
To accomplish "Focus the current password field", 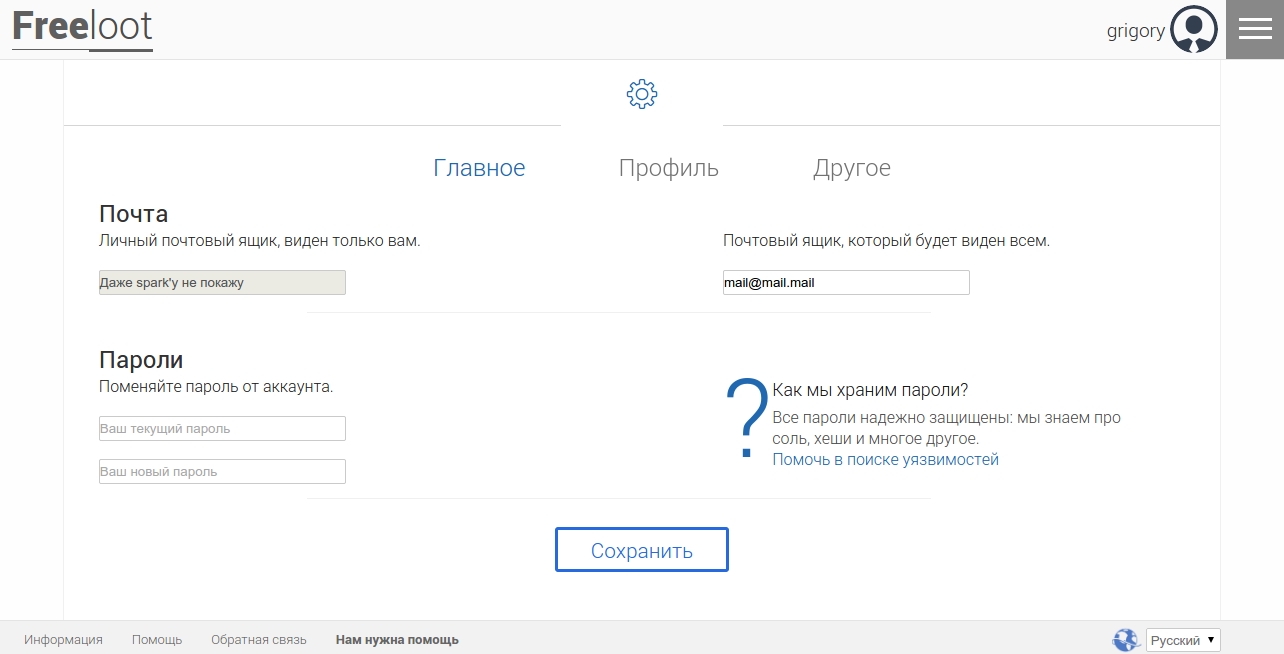I will (x=222, y=429).
